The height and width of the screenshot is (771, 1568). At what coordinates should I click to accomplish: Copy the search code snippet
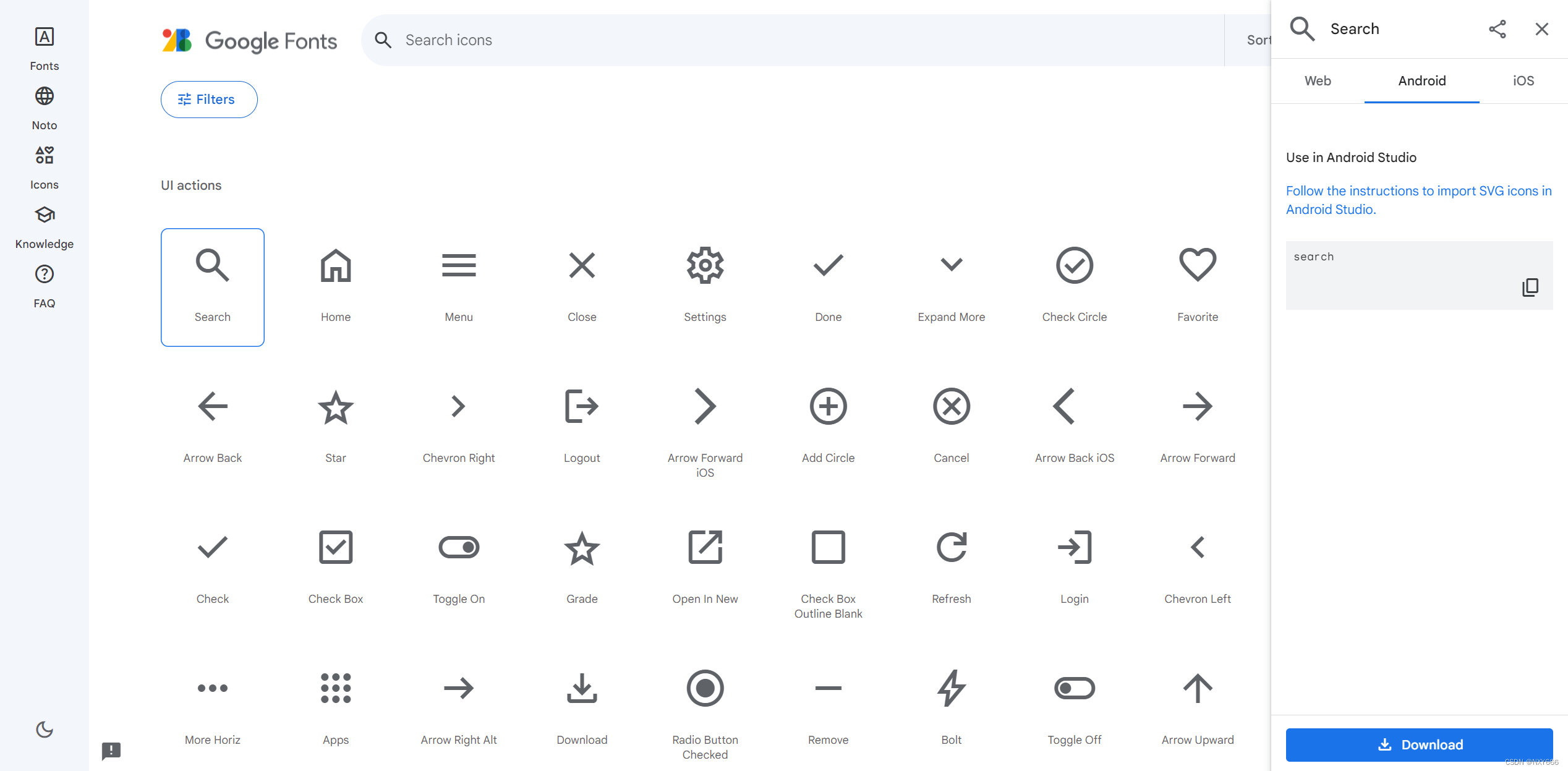tap(1531, 286)
